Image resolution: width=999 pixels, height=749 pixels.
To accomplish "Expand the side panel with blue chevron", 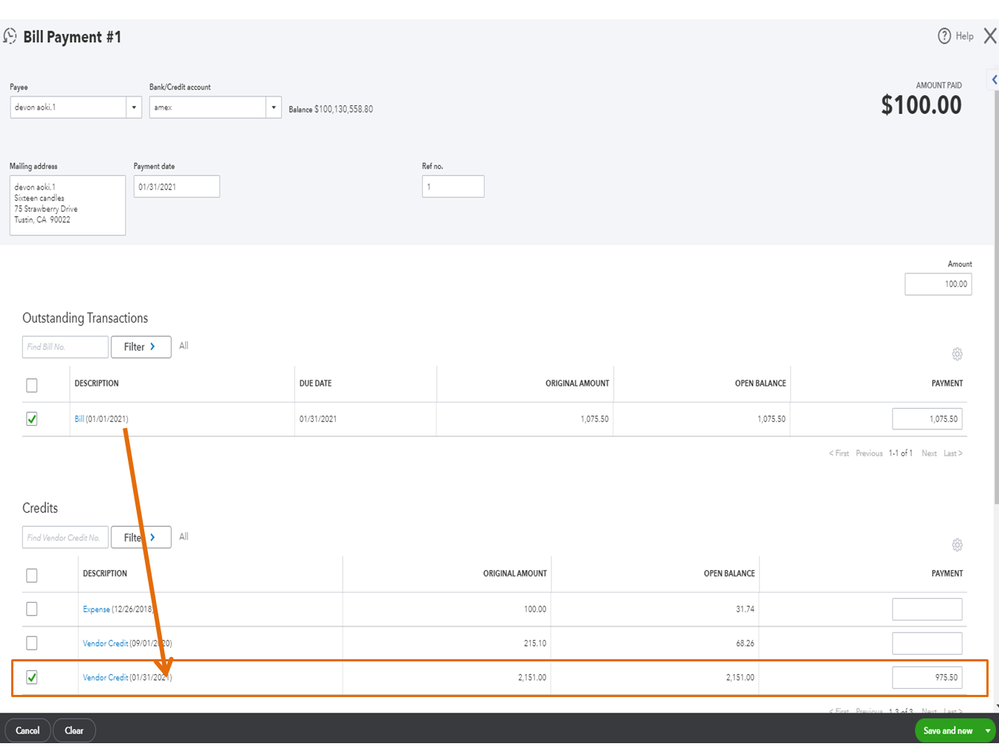I will 993,80.
